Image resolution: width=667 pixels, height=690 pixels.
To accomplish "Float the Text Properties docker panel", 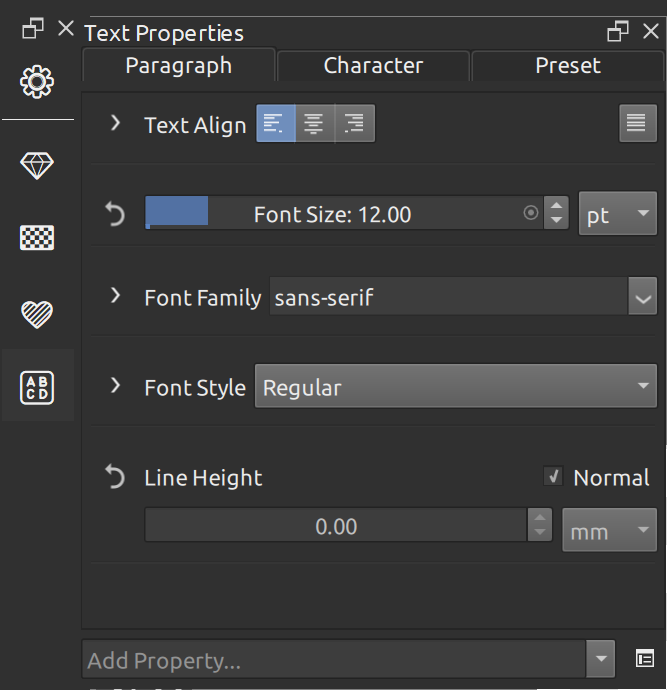I will click(618, 31).
